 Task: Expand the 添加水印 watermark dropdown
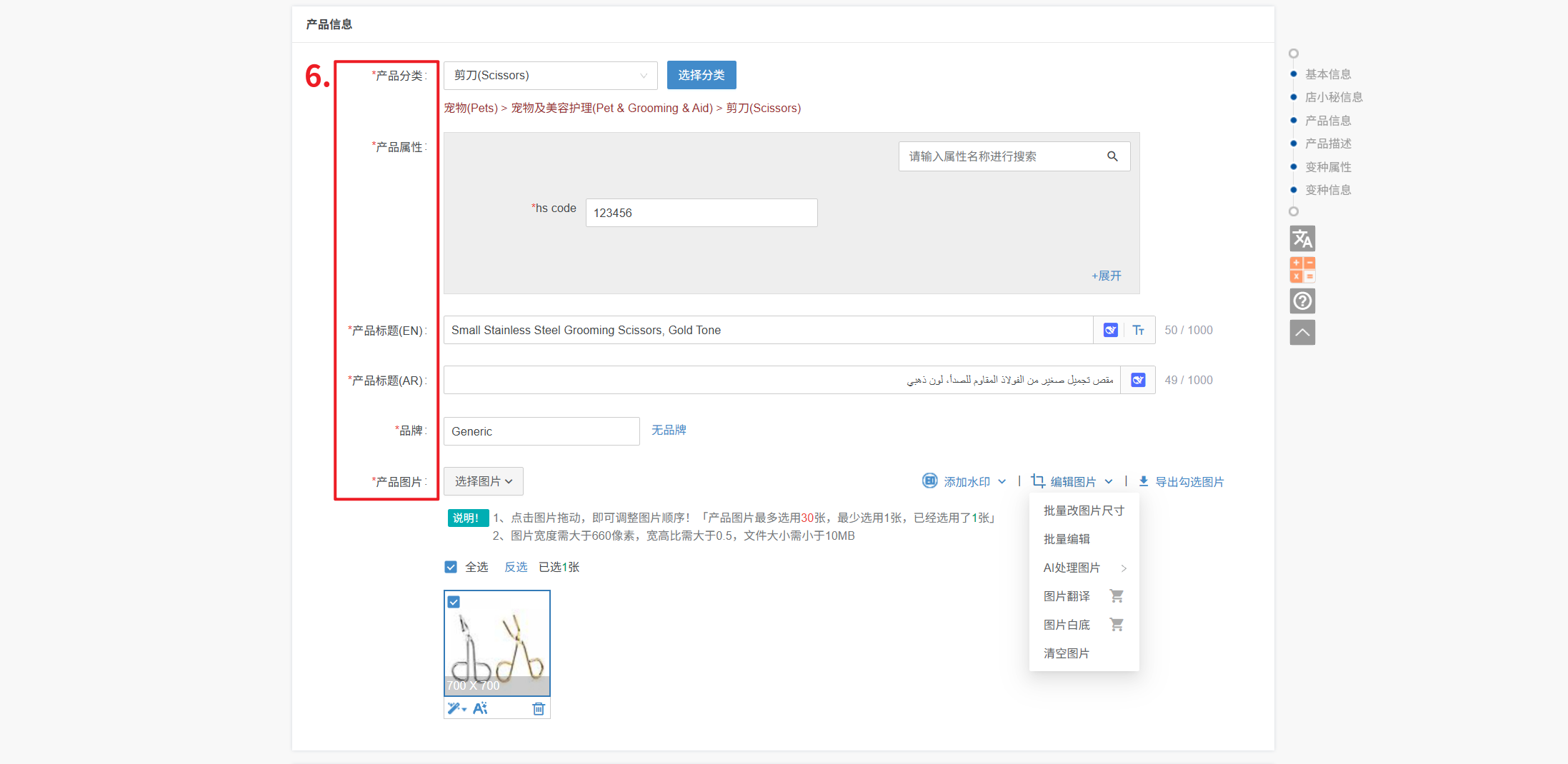(x=964, y=481)
